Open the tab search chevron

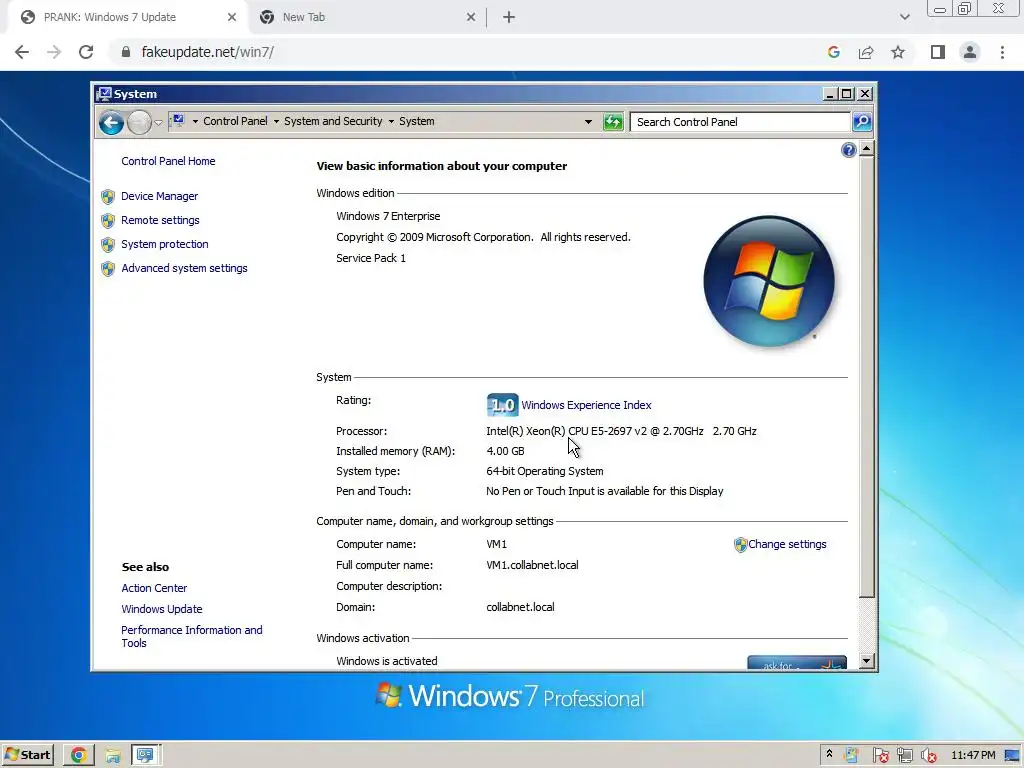[904, 18]
